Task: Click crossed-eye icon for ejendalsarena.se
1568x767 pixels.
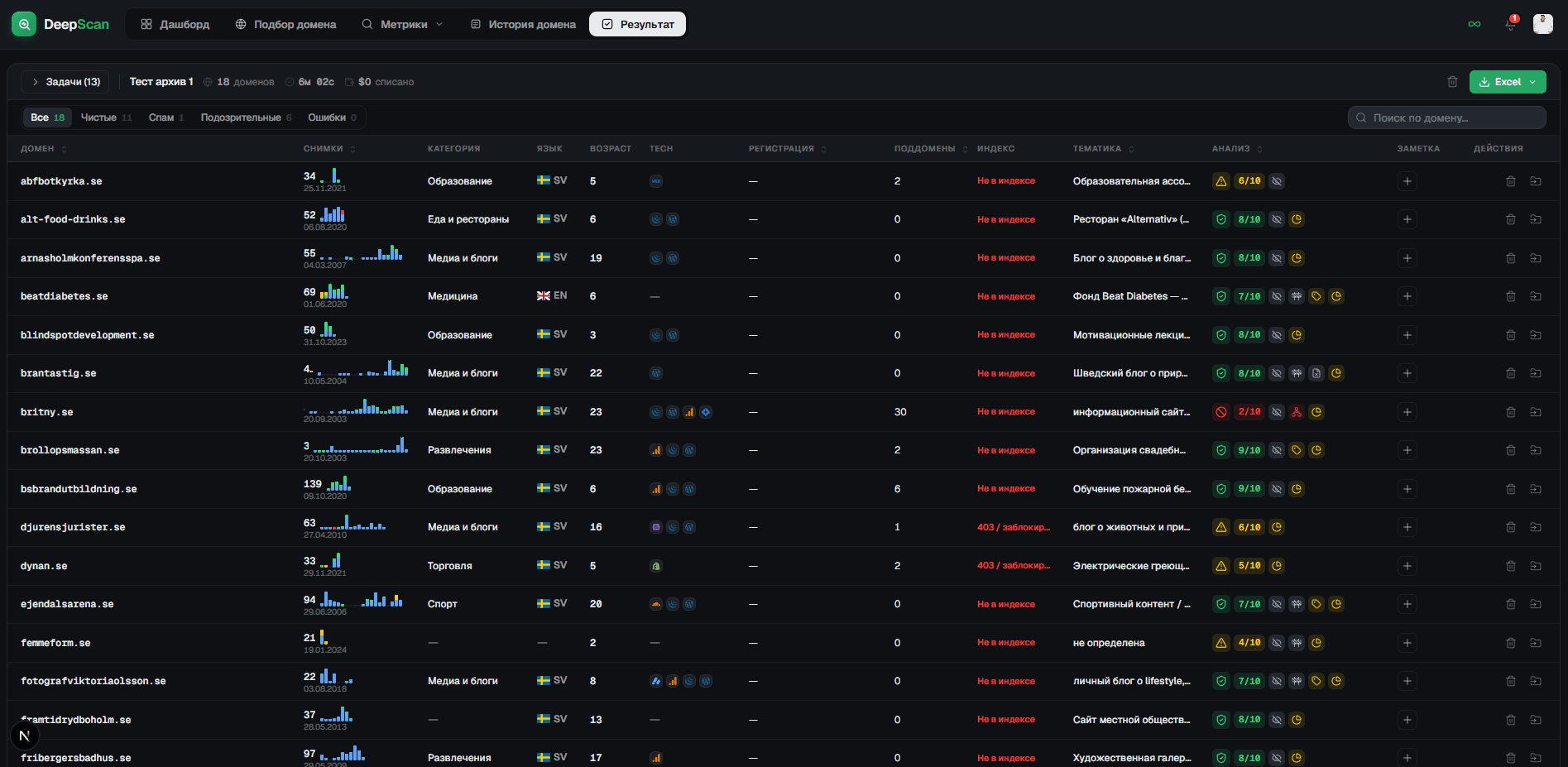Action: pos(1277,604)
